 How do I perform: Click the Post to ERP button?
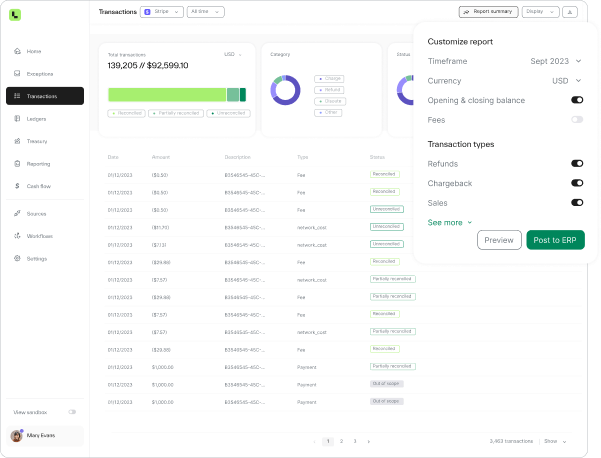(x=555, y=240)
